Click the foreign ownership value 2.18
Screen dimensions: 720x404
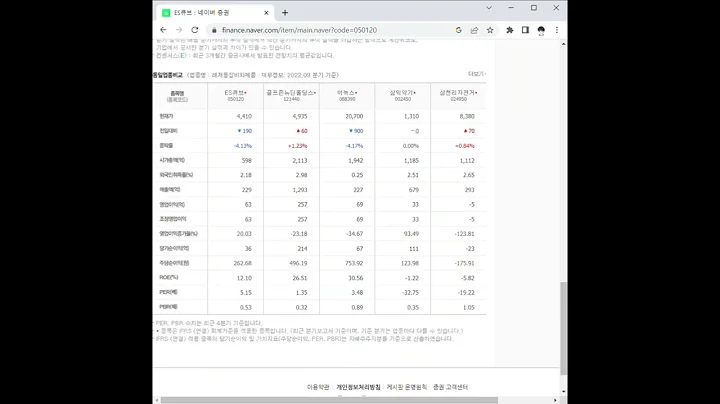(246, 175)
